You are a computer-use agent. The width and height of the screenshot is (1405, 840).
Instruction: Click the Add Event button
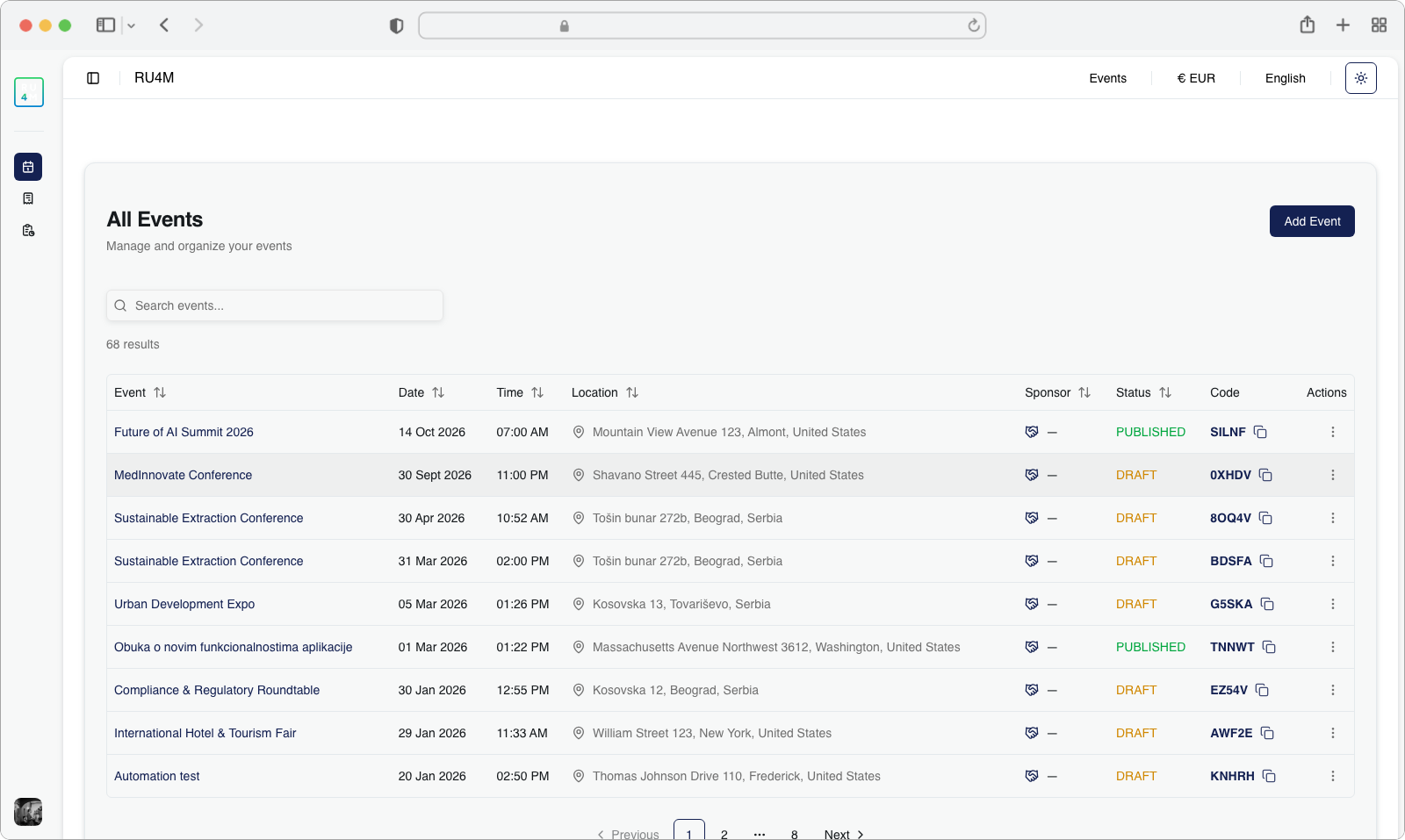click(1311, 221)
